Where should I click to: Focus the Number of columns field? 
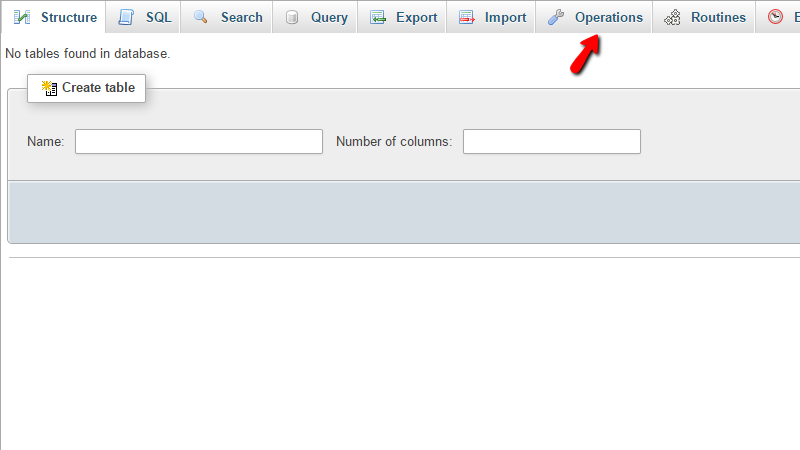[x=552, y=141]
